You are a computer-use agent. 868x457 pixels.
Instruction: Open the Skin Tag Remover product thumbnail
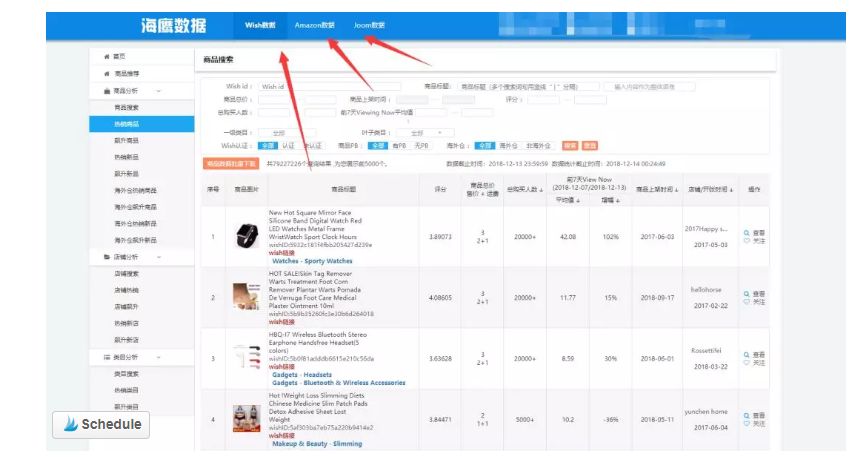click(x=246, y=297)
